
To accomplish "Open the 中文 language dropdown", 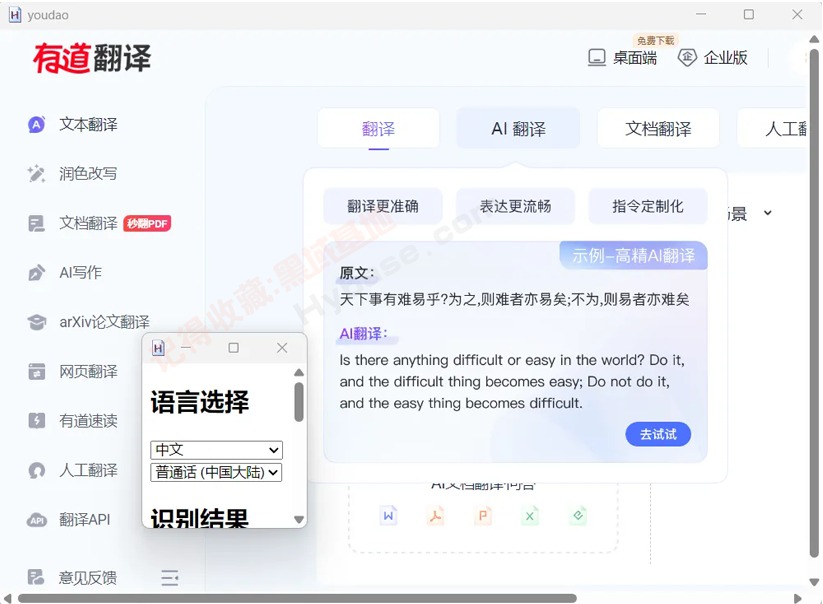I will 216,450.
